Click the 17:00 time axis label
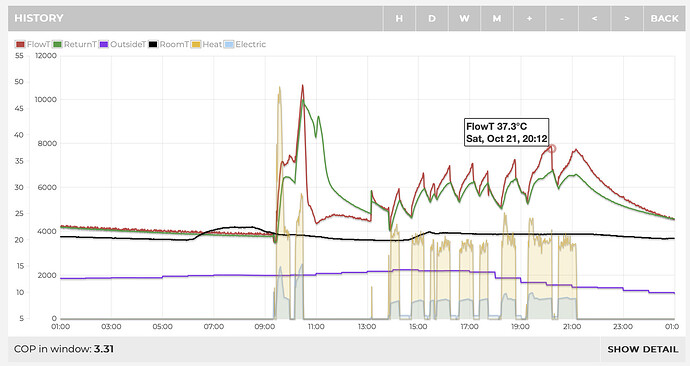 [470, 326]
